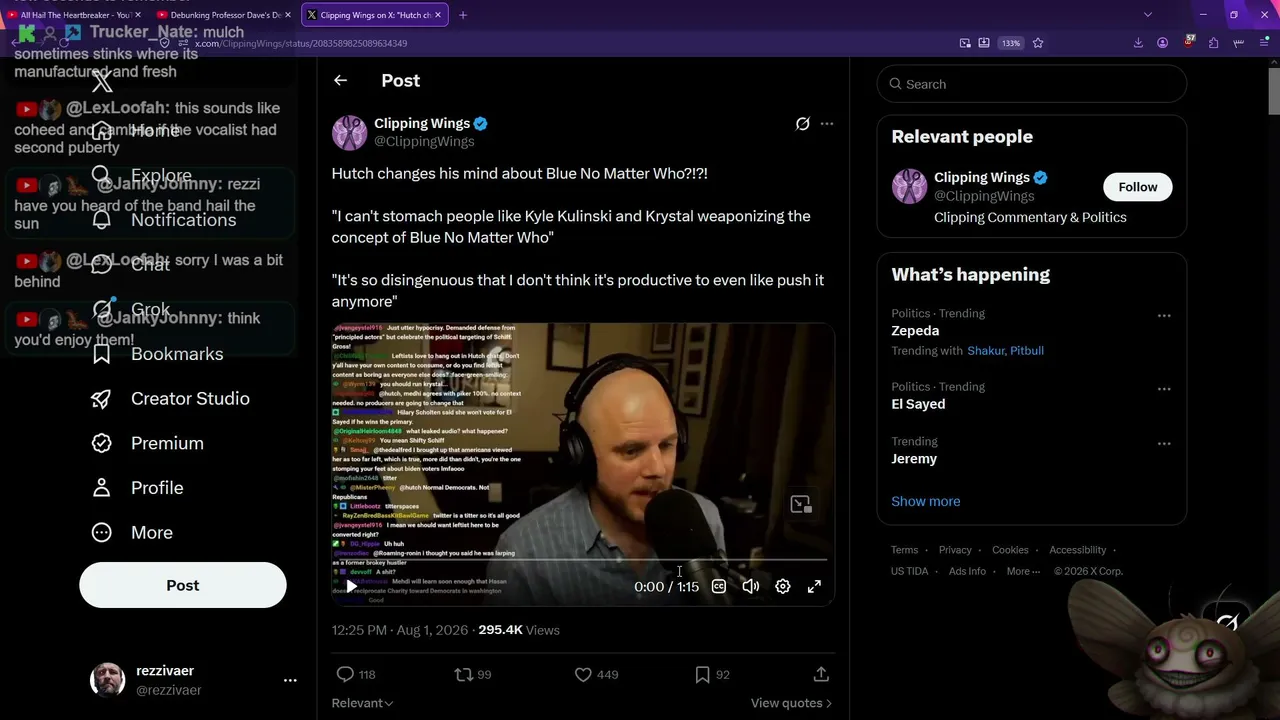Like the post with 449 likes
The width and height of the screenshot is (1280, 720).
pos(596,675)
